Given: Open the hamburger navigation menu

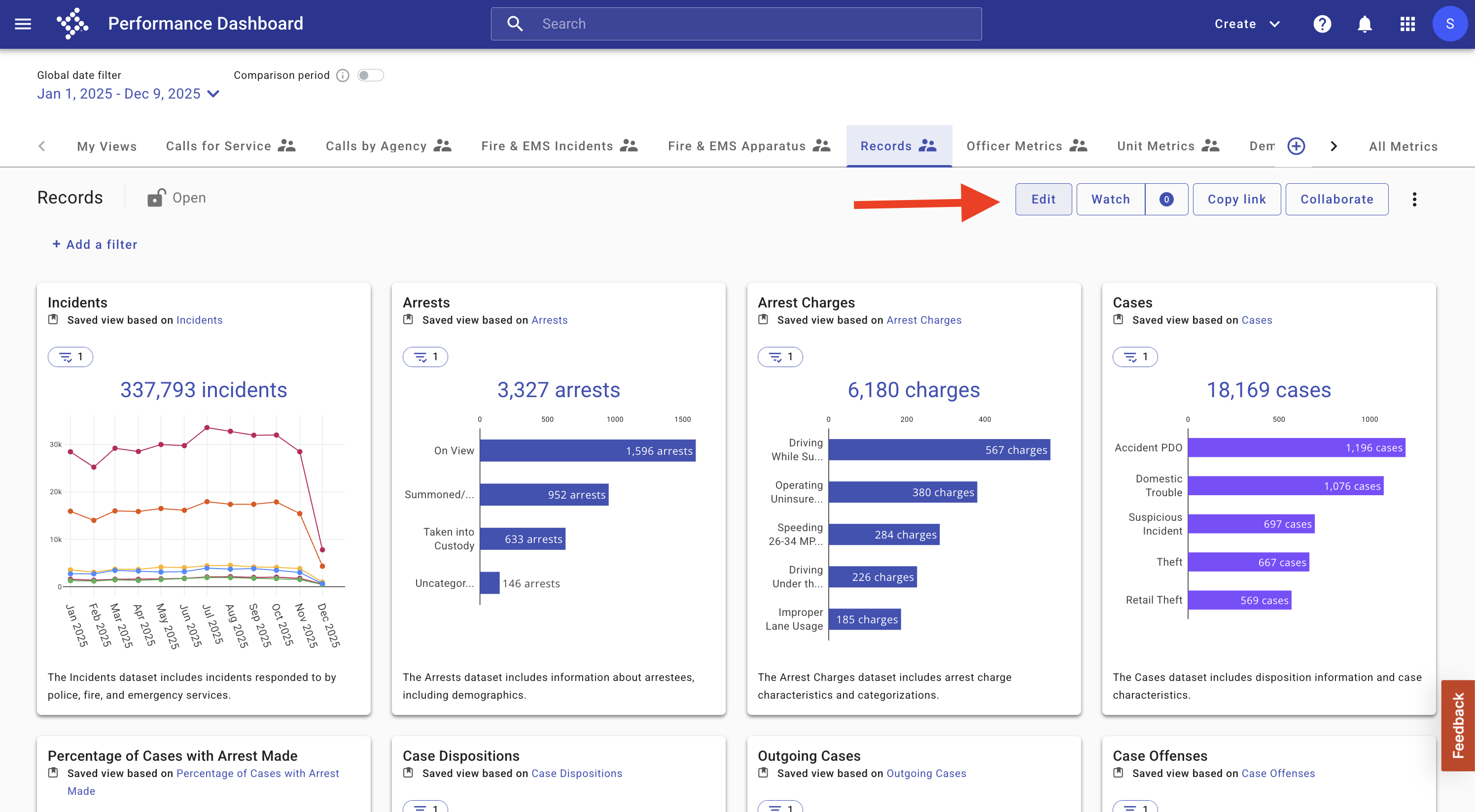Looking at the screenshot, I should click(x=23, y=24).
